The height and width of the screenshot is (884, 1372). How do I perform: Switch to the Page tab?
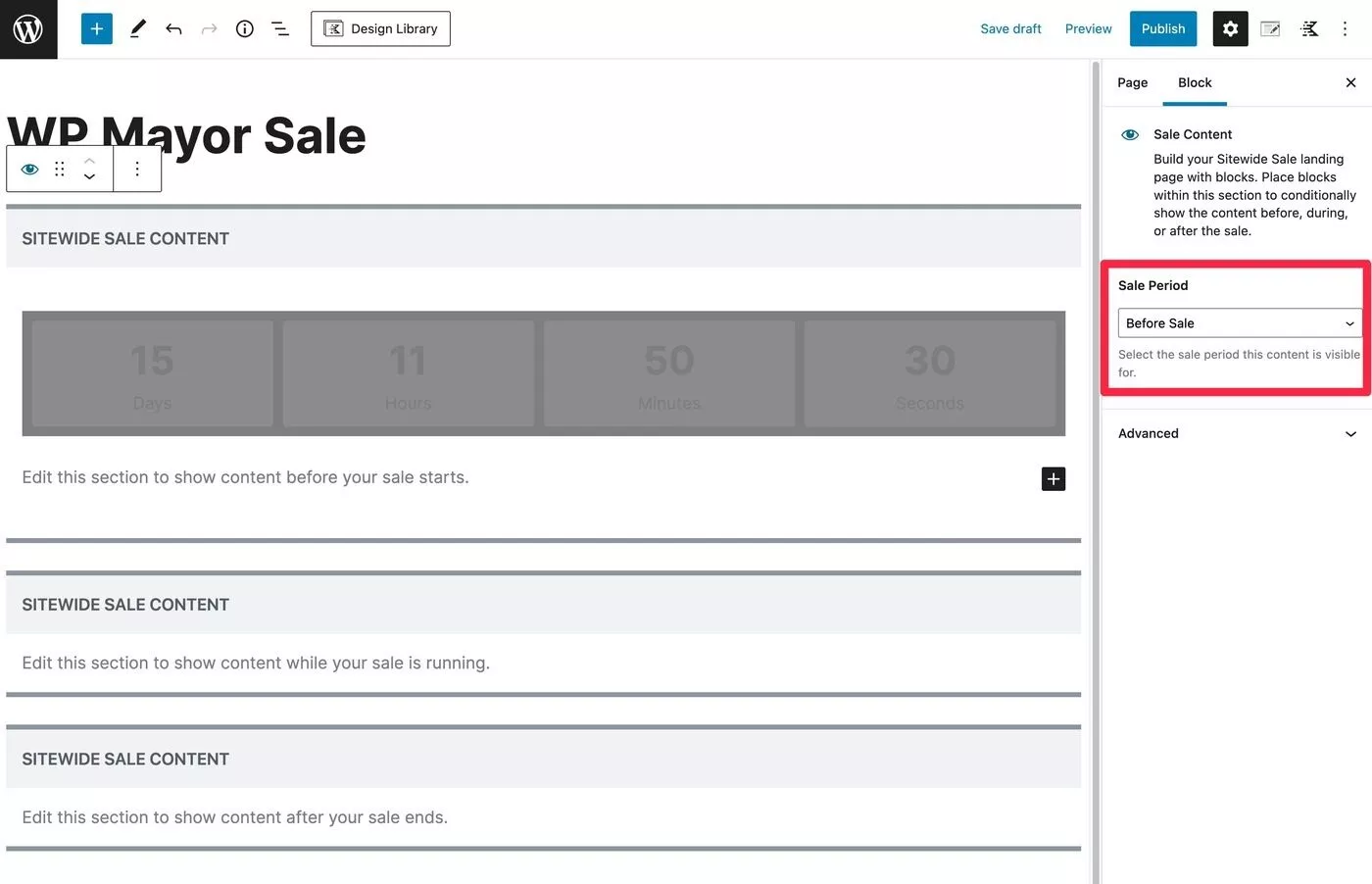click(1132, 83)
